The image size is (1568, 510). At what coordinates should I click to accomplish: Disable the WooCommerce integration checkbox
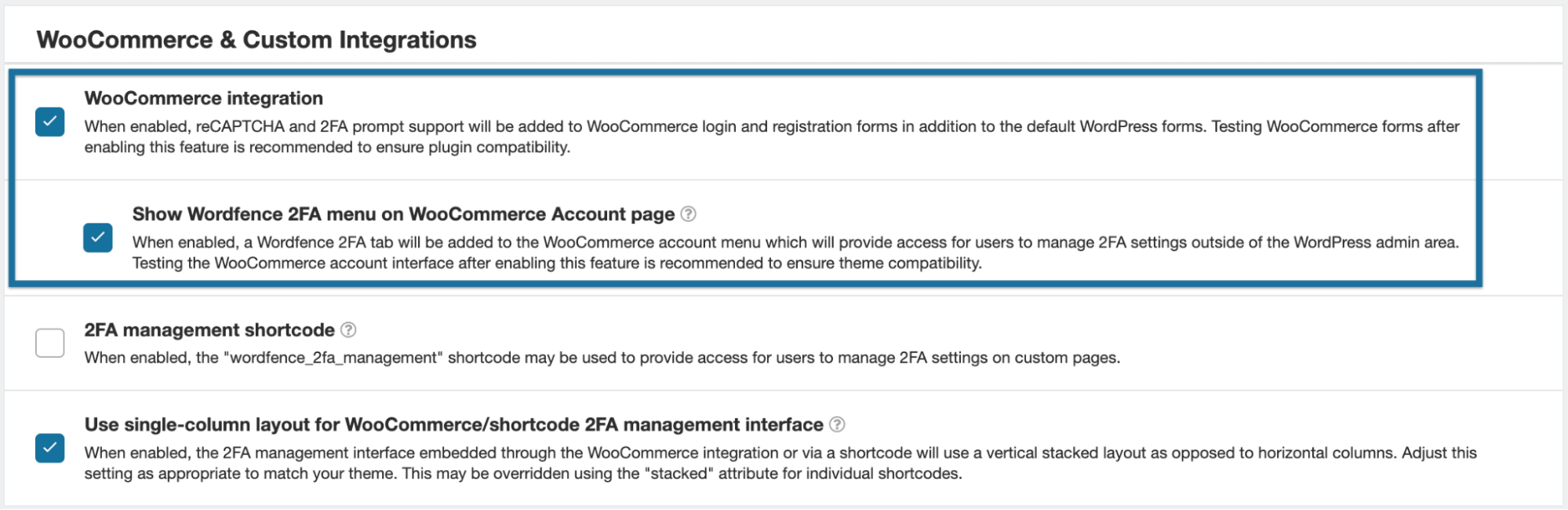coord(50,122)
